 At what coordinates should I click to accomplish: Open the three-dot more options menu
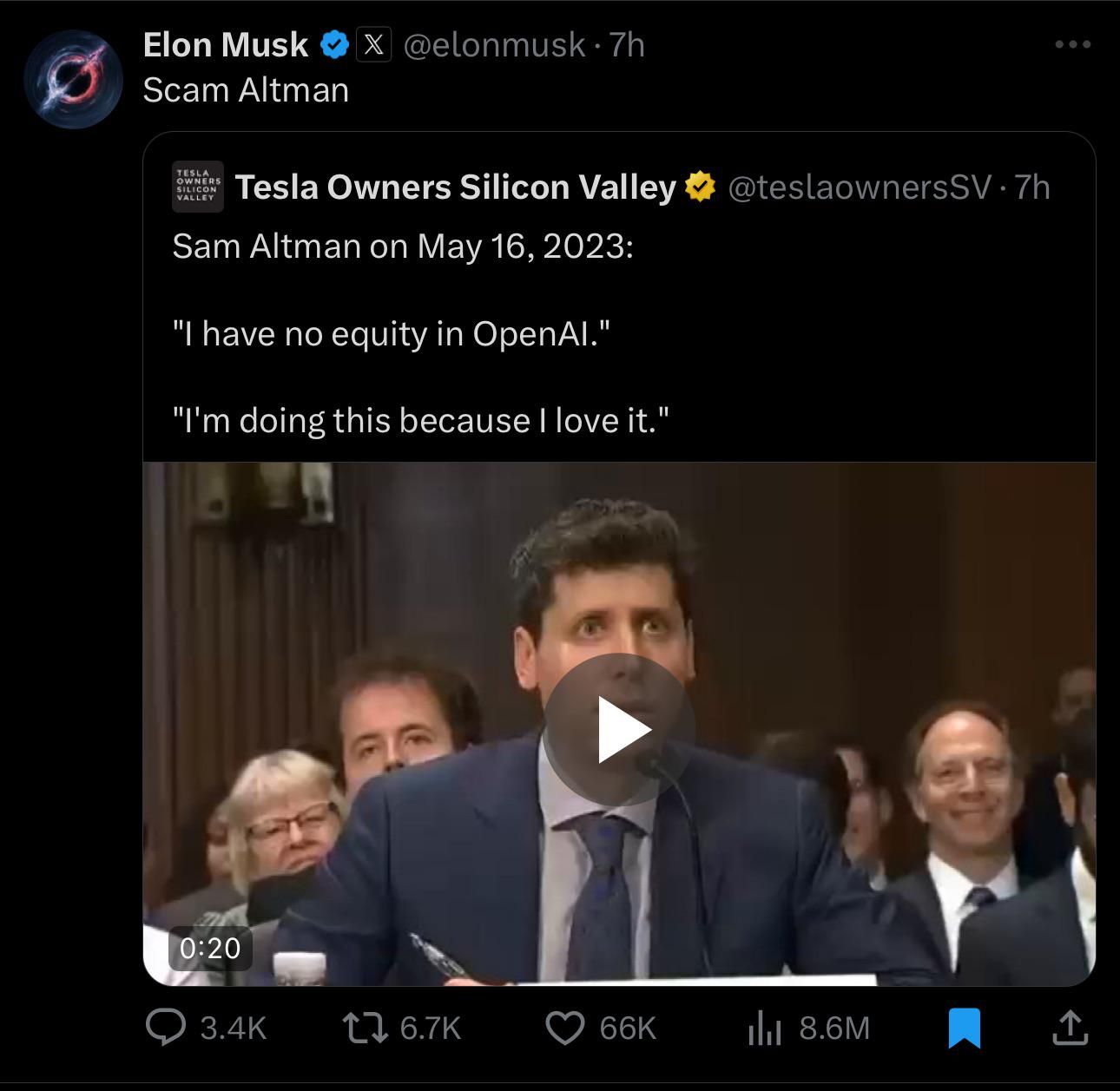click(x=1072, y=44)
